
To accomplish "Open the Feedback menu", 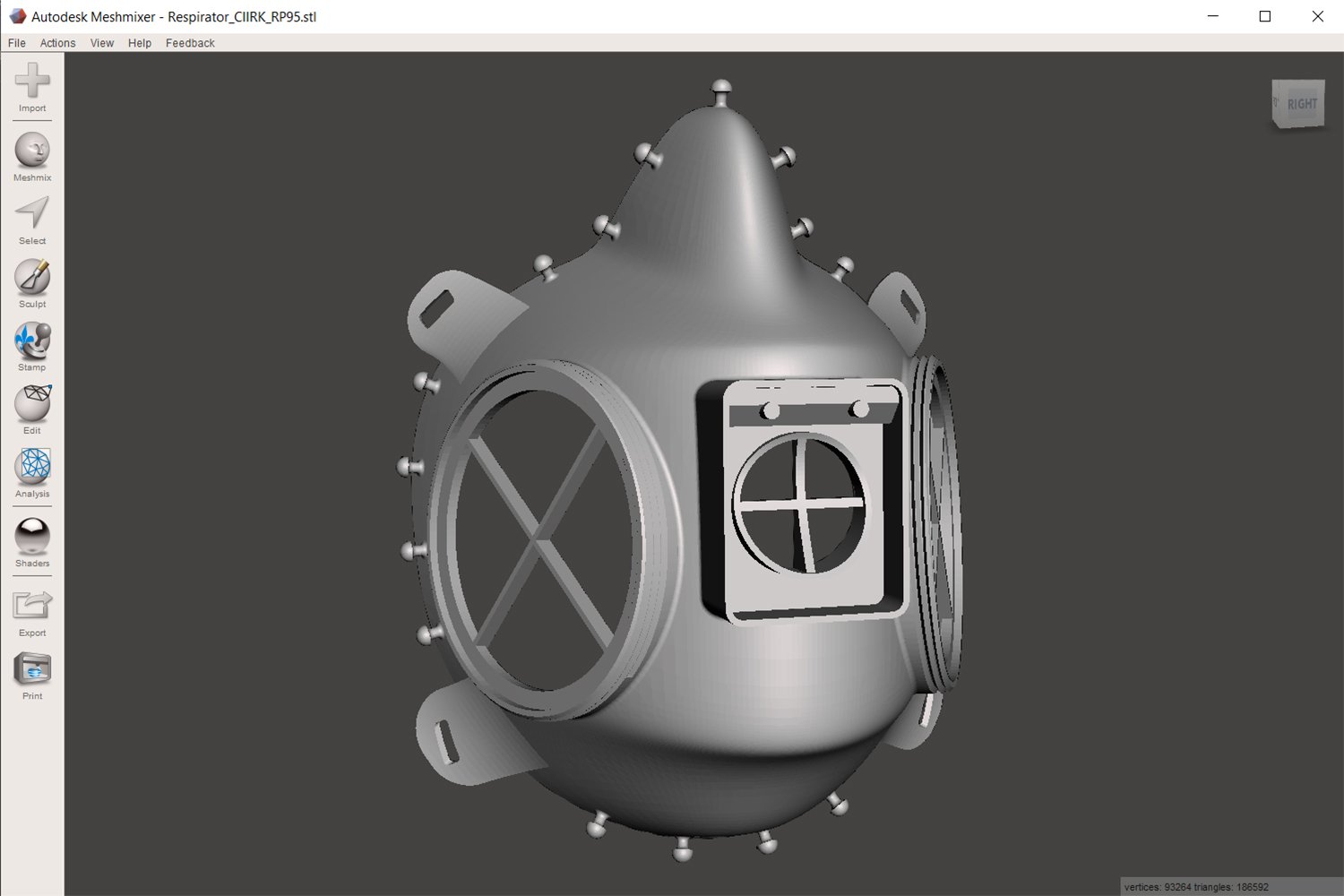I will 190,43.
